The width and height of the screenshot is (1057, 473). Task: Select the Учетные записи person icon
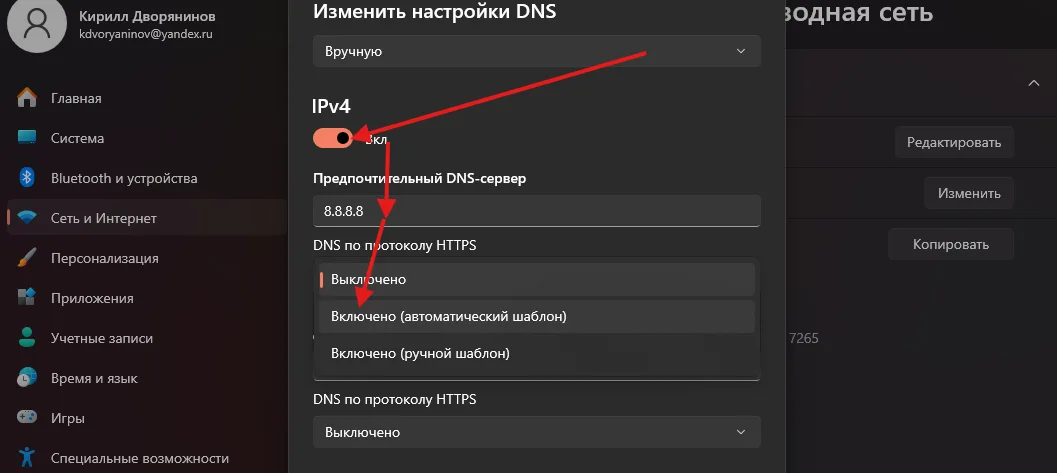[x=28, y=338]
